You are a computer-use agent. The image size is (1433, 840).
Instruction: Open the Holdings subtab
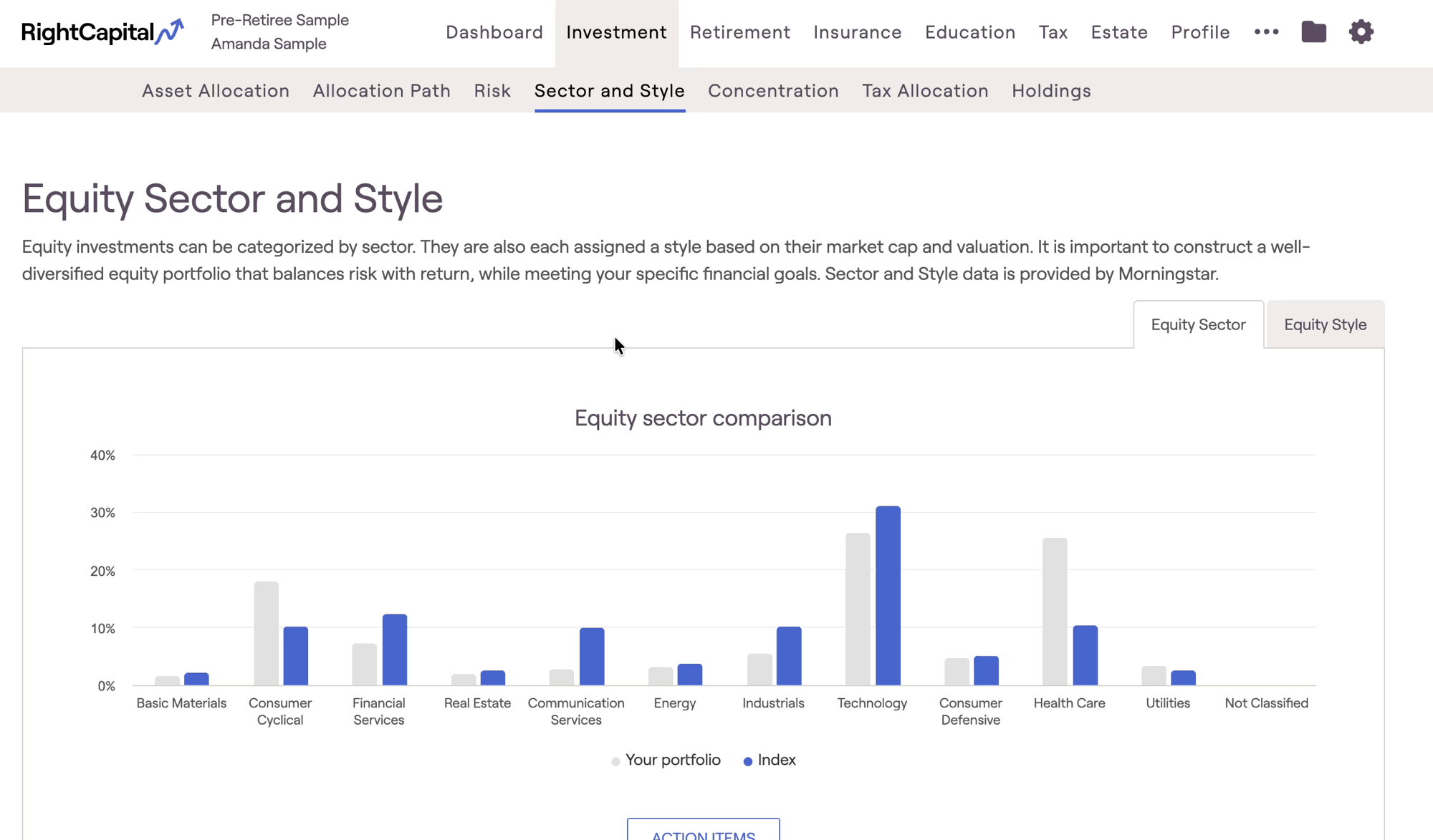tap(1051, 91)
